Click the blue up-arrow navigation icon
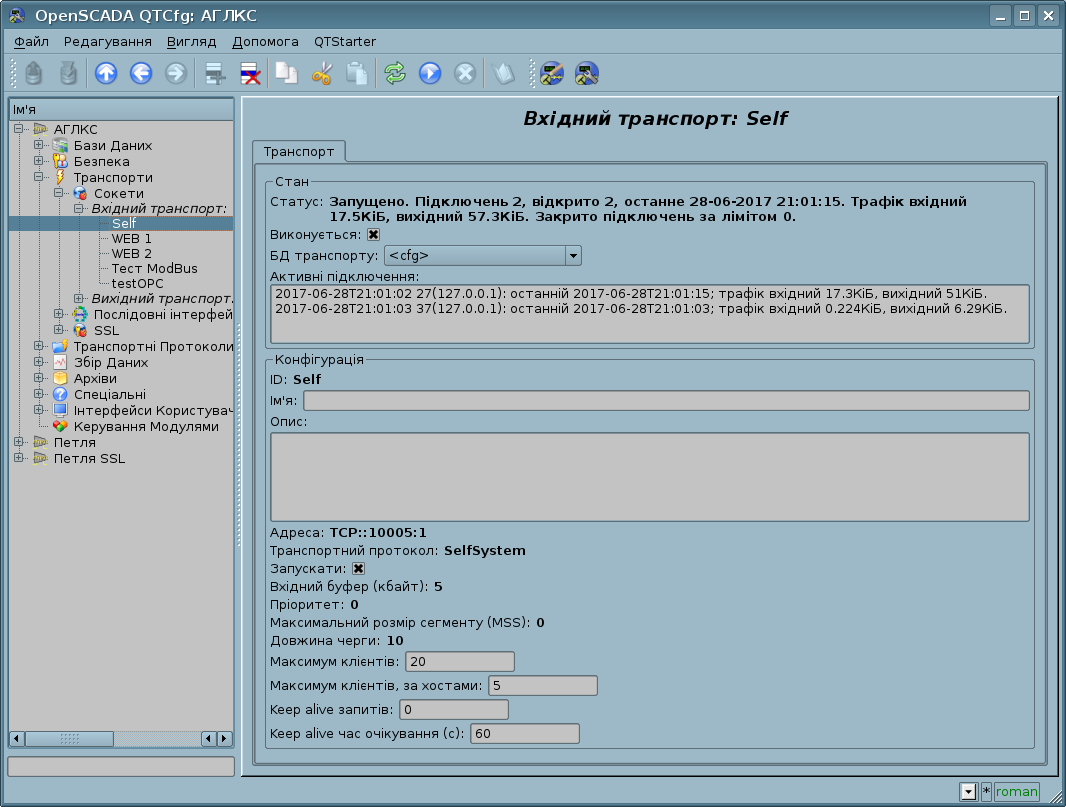Viewport: 1066px width, 807px height. 105,73
